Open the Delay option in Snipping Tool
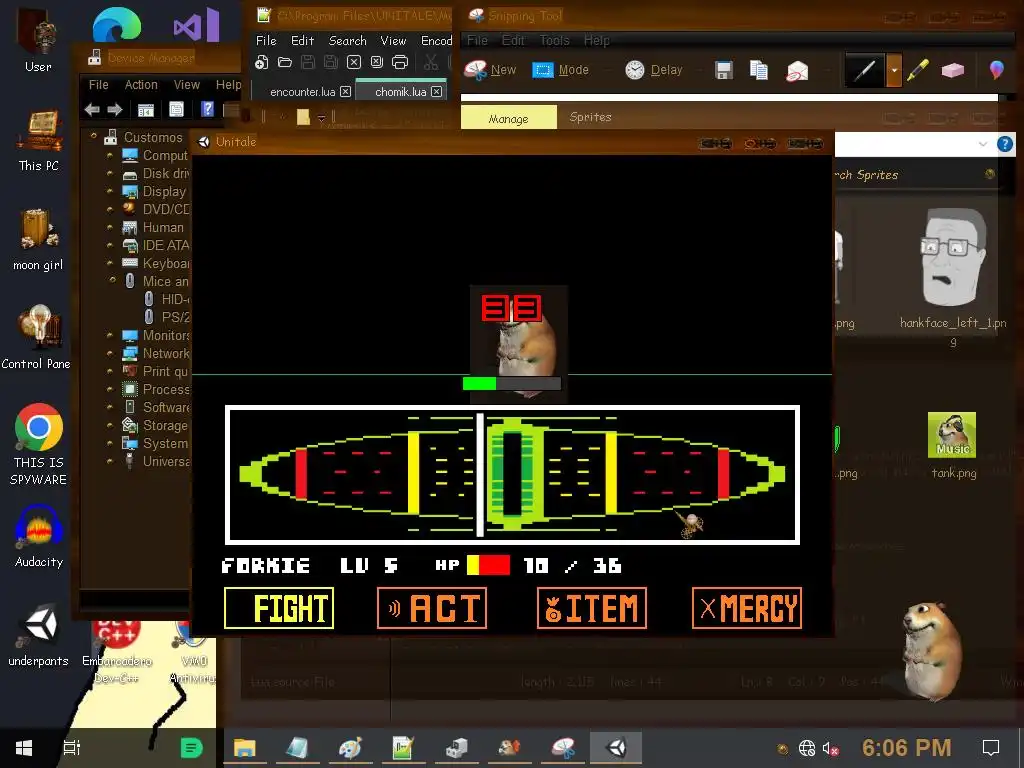The height and width of the screenshot is (768, 1024). tap(653, 69)
